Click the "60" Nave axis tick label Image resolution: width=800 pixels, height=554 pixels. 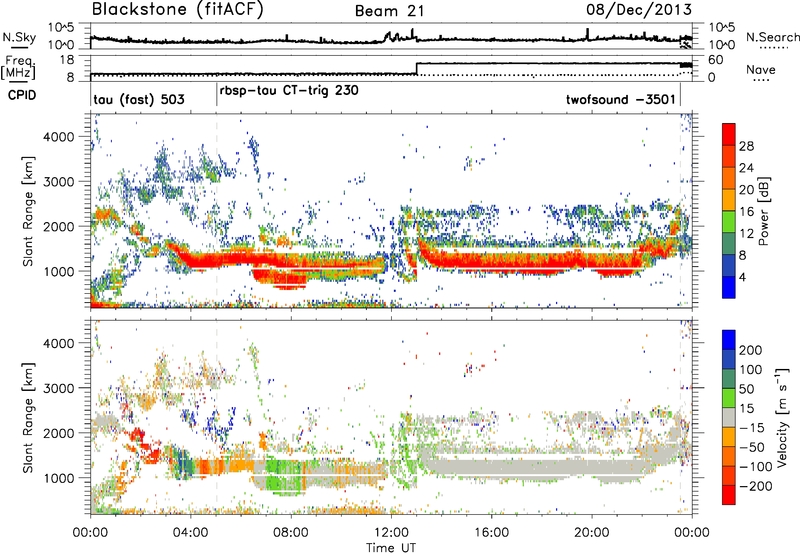pos(715,60)
